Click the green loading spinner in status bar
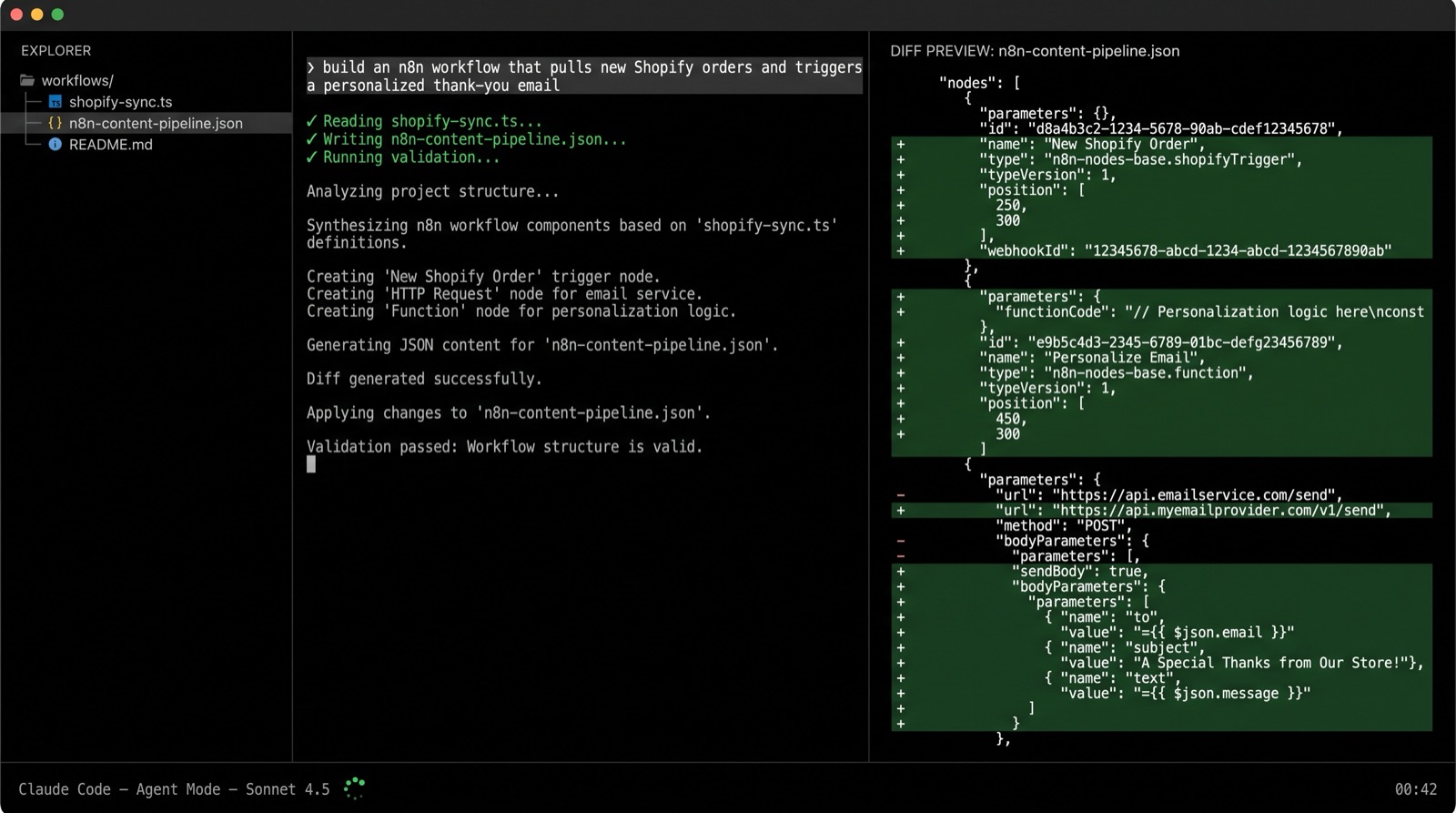 (x=354, y=788)
